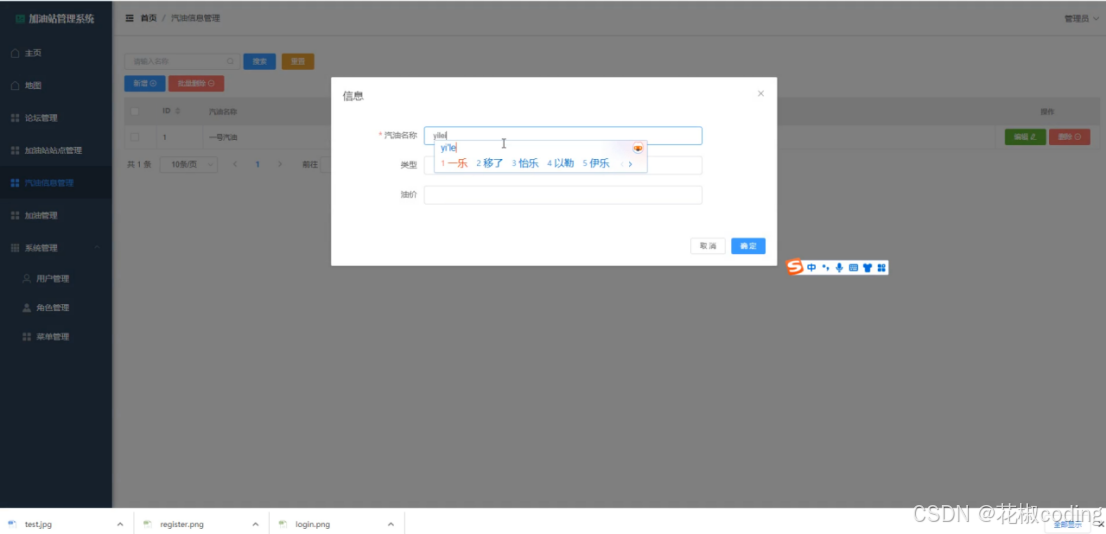The width and height of the screenshot is (1106, 534).
Task: Click page number 1 in pagination
Action: [x=257, y=164]
